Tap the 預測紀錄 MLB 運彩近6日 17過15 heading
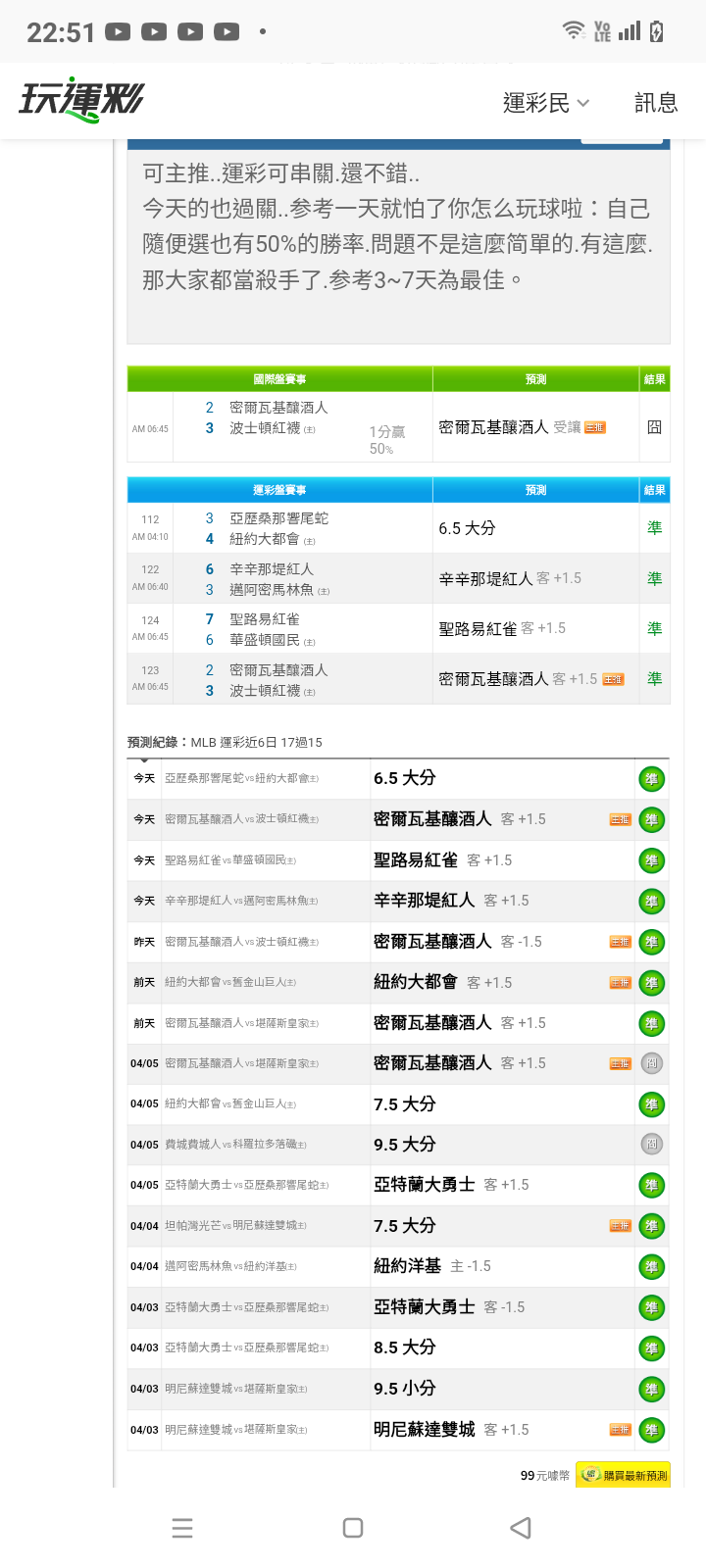Image resolution: width=706 pixels, height=1568 pixels. click(x=225, y=742)
